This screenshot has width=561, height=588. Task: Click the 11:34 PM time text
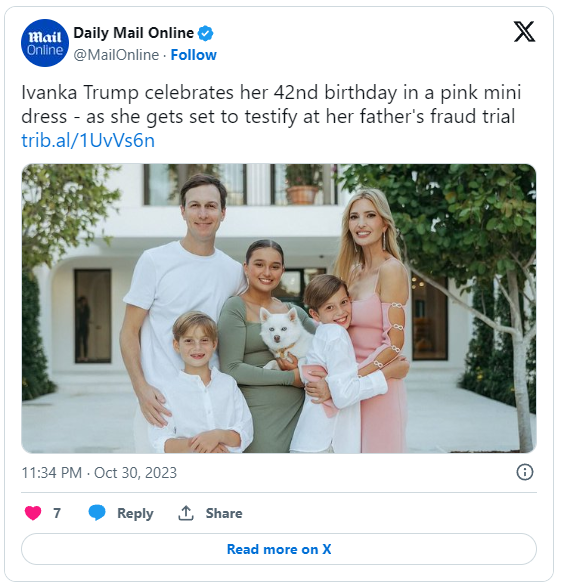pyautogui.click(x=52, y=473)
